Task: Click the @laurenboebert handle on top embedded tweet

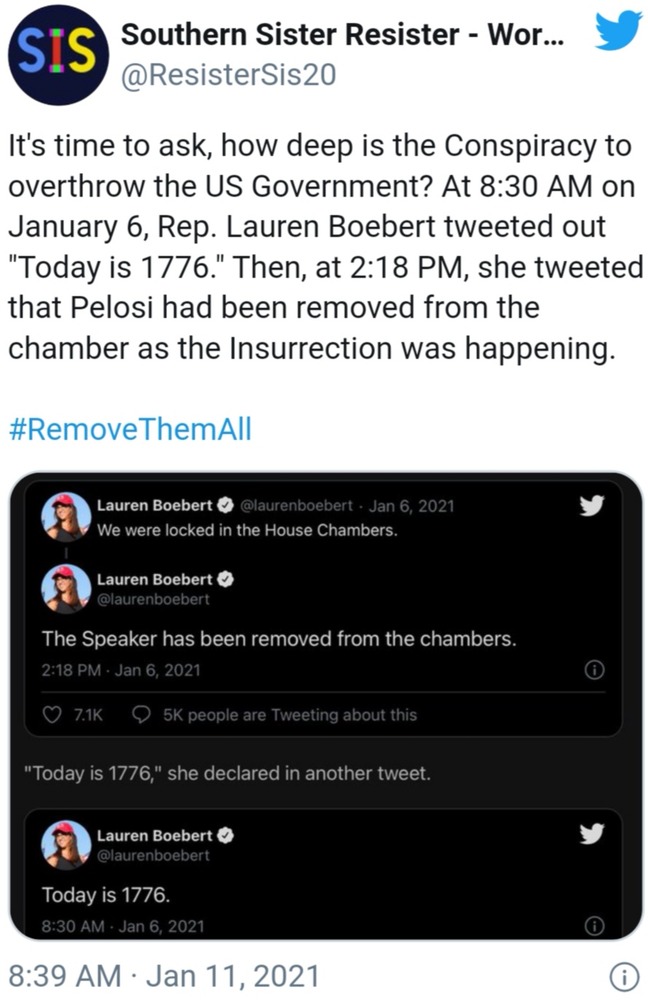Action: coord(296,506)
